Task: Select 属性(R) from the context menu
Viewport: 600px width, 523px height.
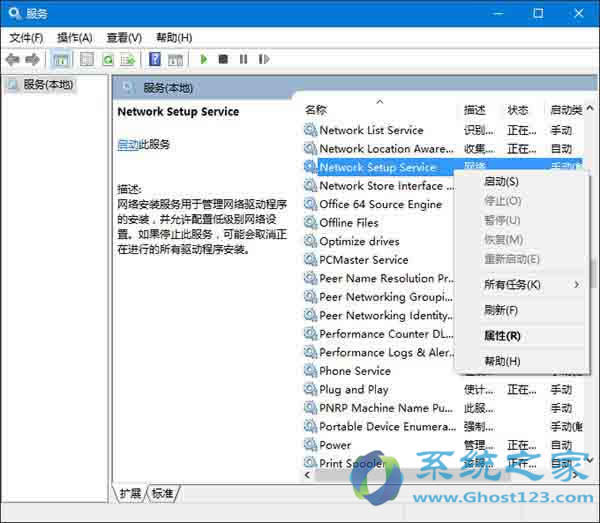Action: click(502, 336)
